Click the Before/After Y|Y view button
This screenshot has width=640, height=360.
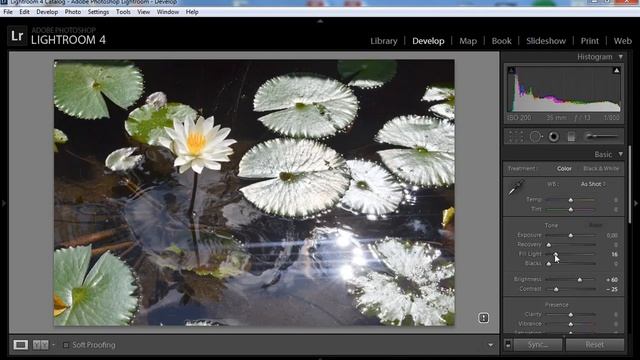click(40, 345)
